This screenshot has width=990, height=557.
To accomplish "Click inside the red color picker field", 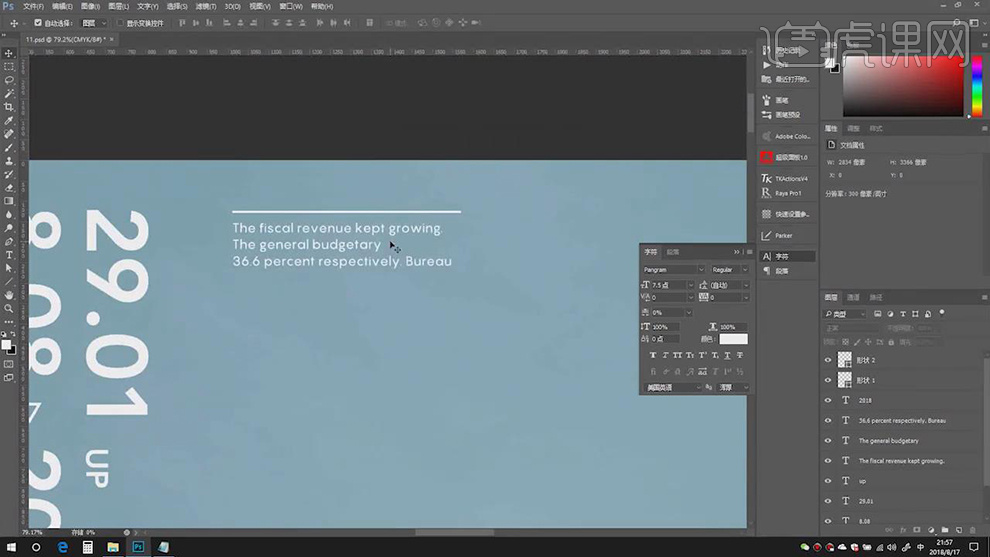I will click(x=903, y=86).
